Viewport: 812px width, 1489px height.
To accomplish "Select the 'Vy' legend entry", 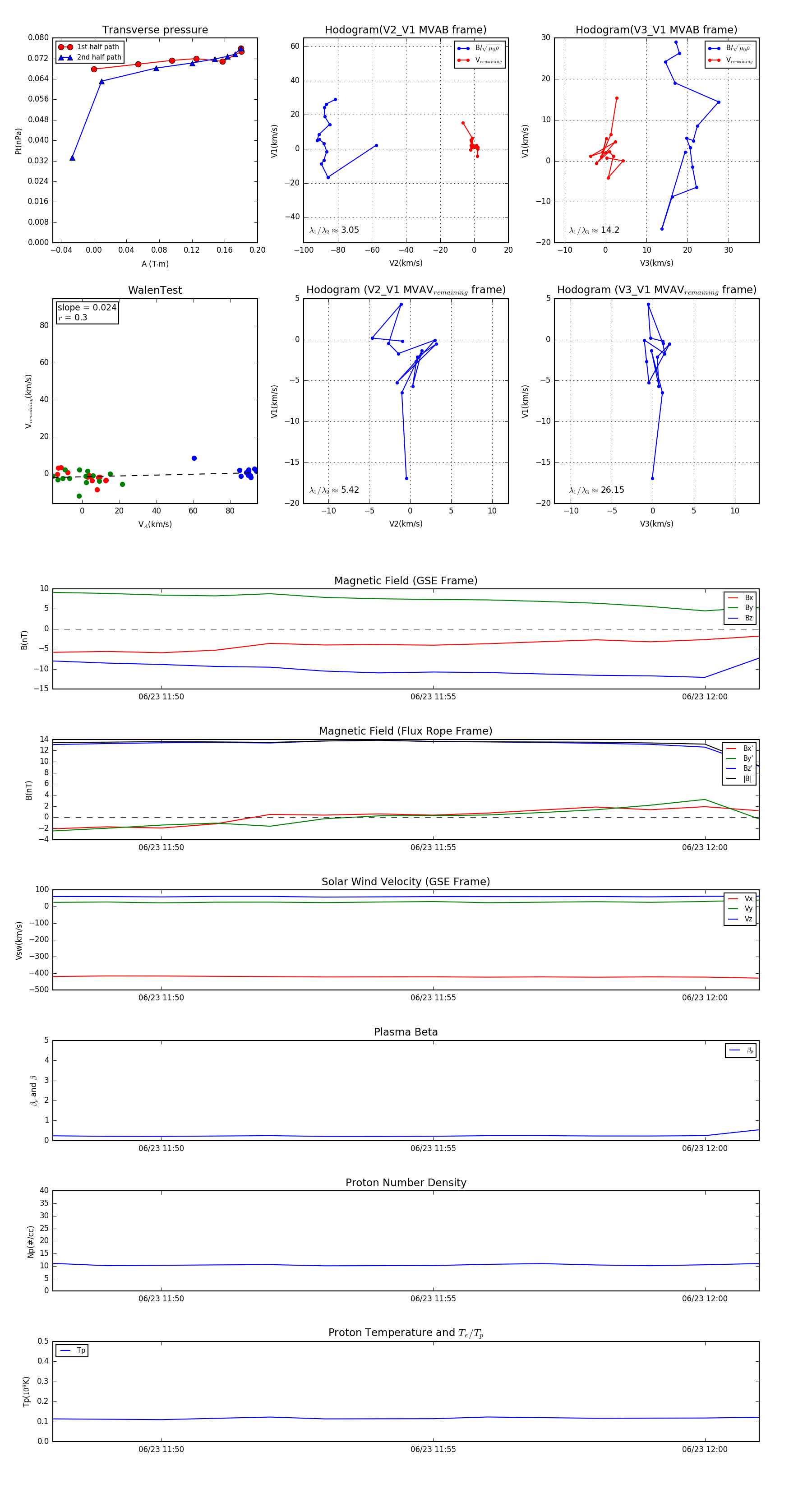I will click(x=740, y=909).
